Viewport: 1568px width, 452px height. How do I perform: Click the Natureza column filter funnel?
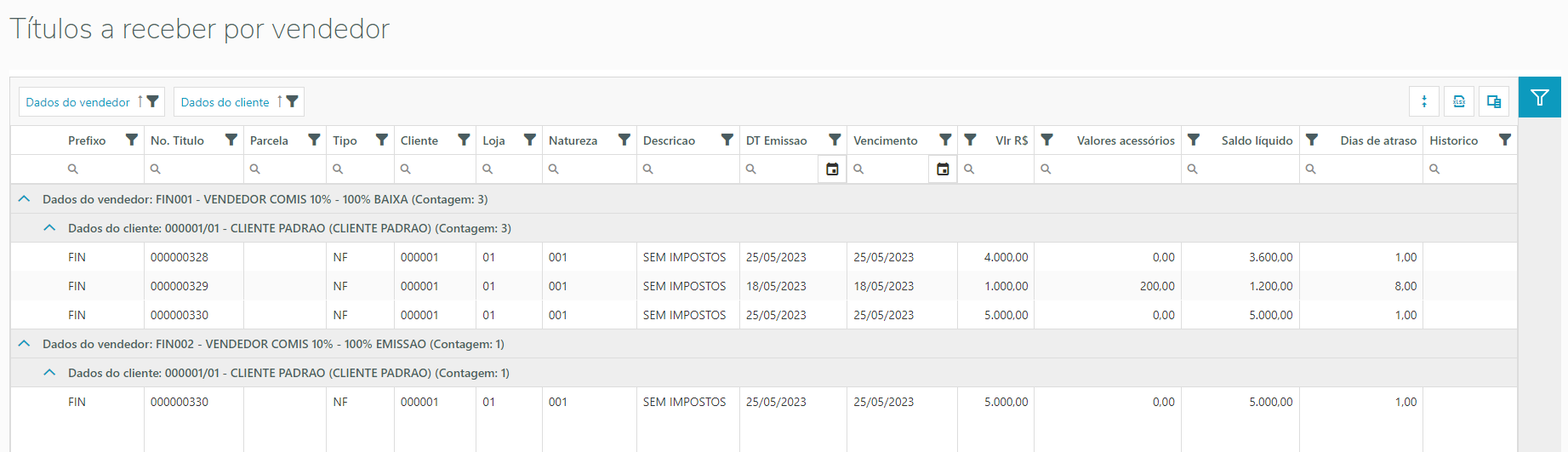(624, 140)
